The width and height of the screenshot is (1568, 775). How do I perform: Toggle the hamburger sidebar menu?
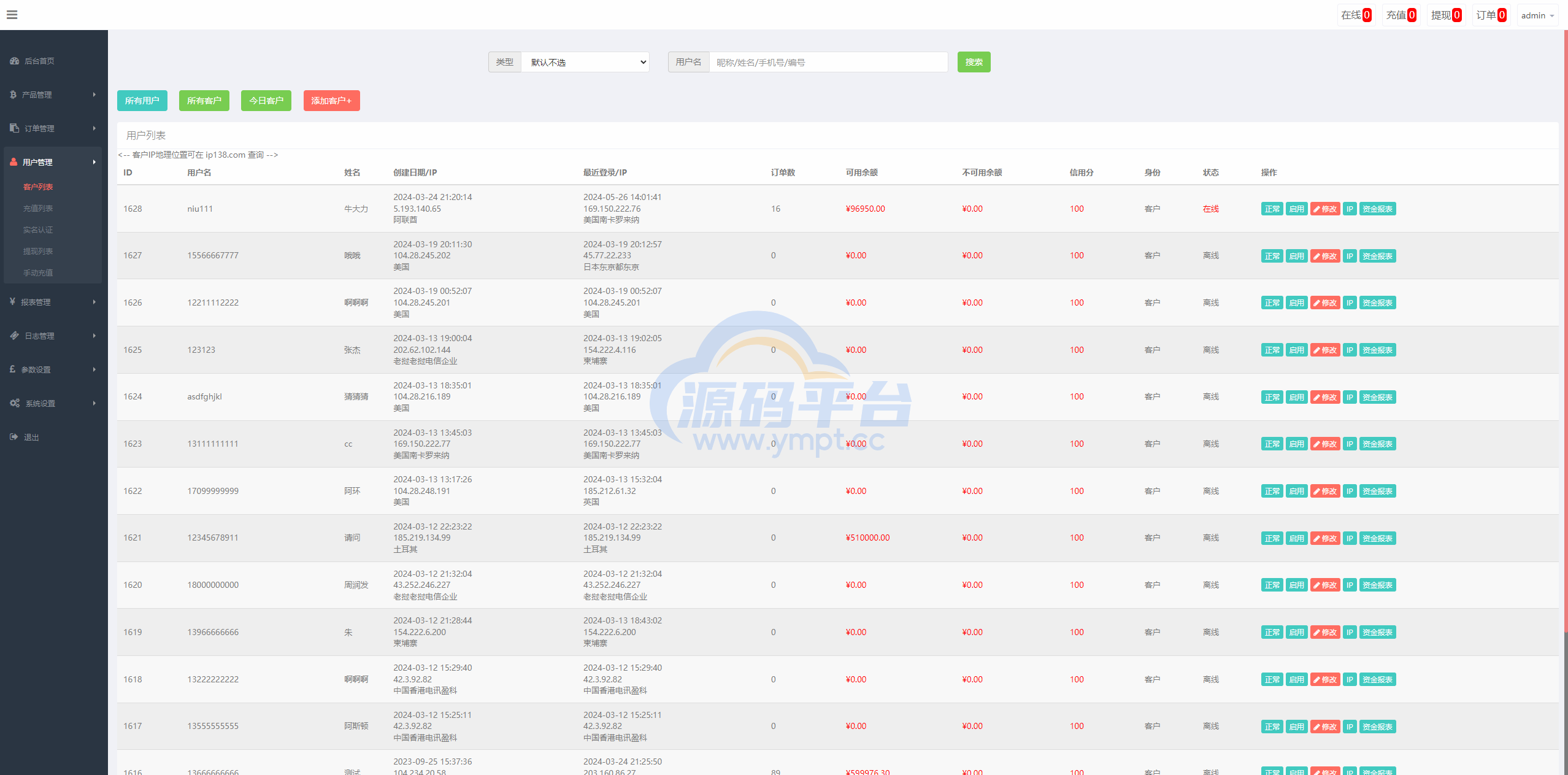coord(12,15)
